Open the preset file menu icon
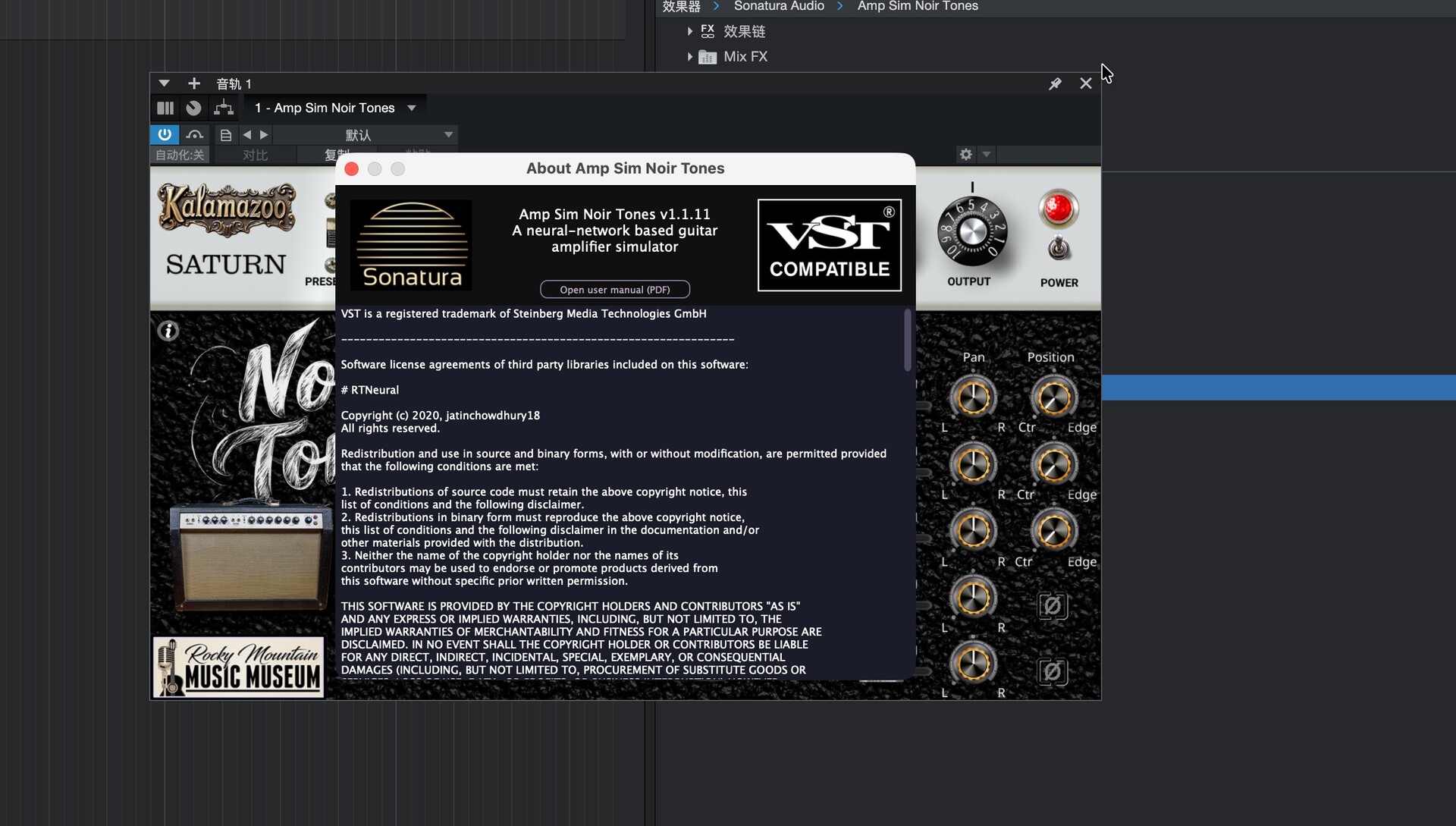 click(225, 135)
